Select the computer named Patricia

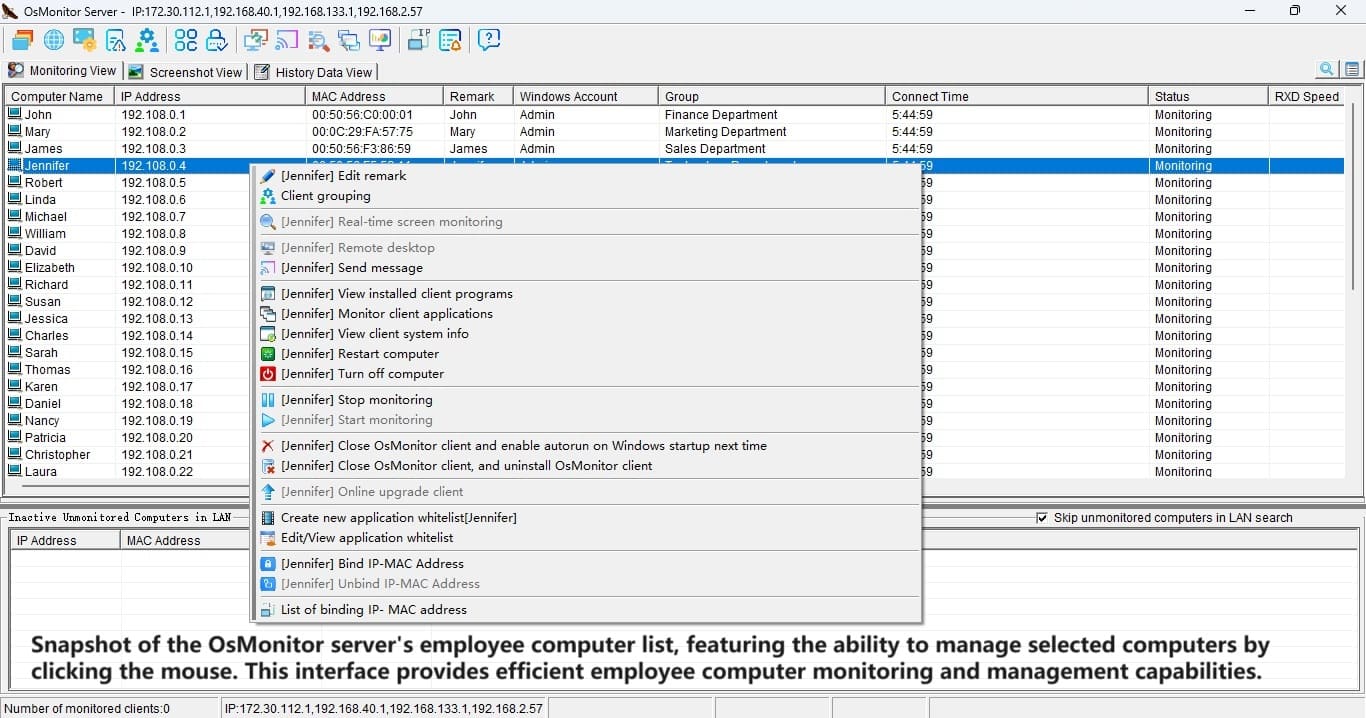click(x=45, y=438)
